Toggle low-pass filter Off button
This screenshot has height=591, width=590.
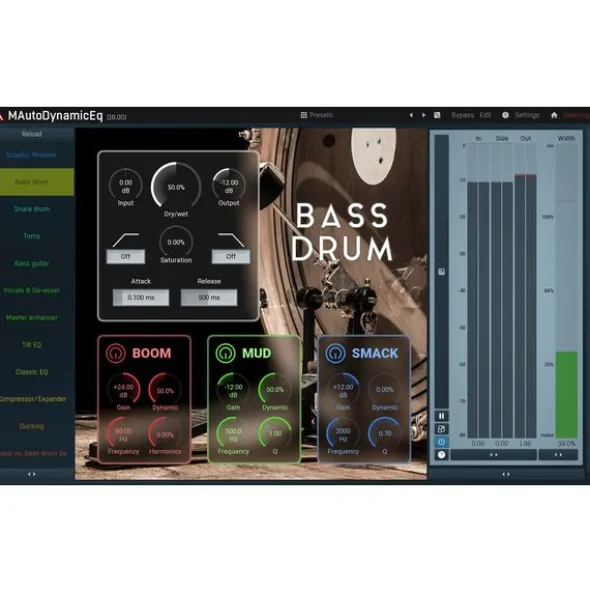click(x=231, y=256)
